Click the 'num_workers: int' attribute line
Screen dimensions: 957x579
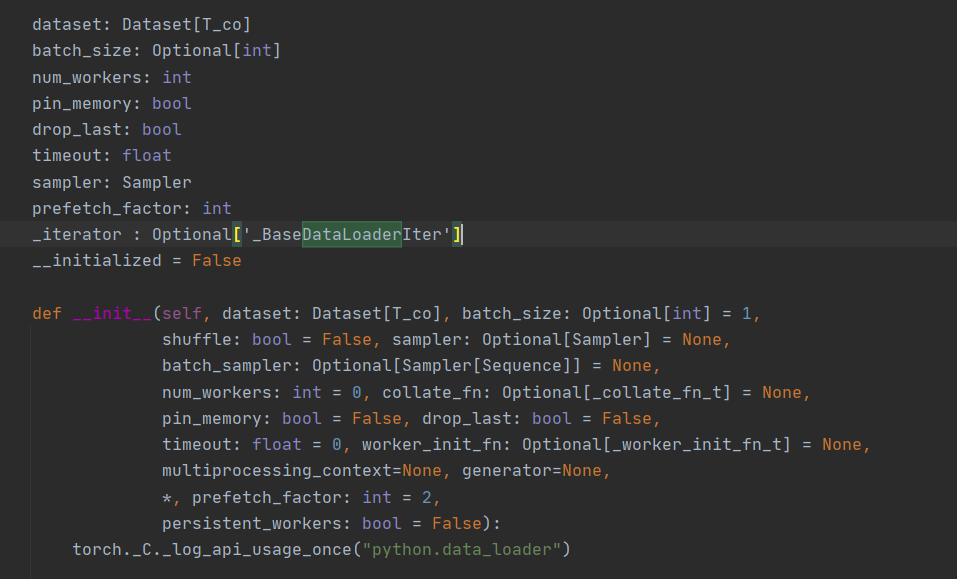point(112,77)
